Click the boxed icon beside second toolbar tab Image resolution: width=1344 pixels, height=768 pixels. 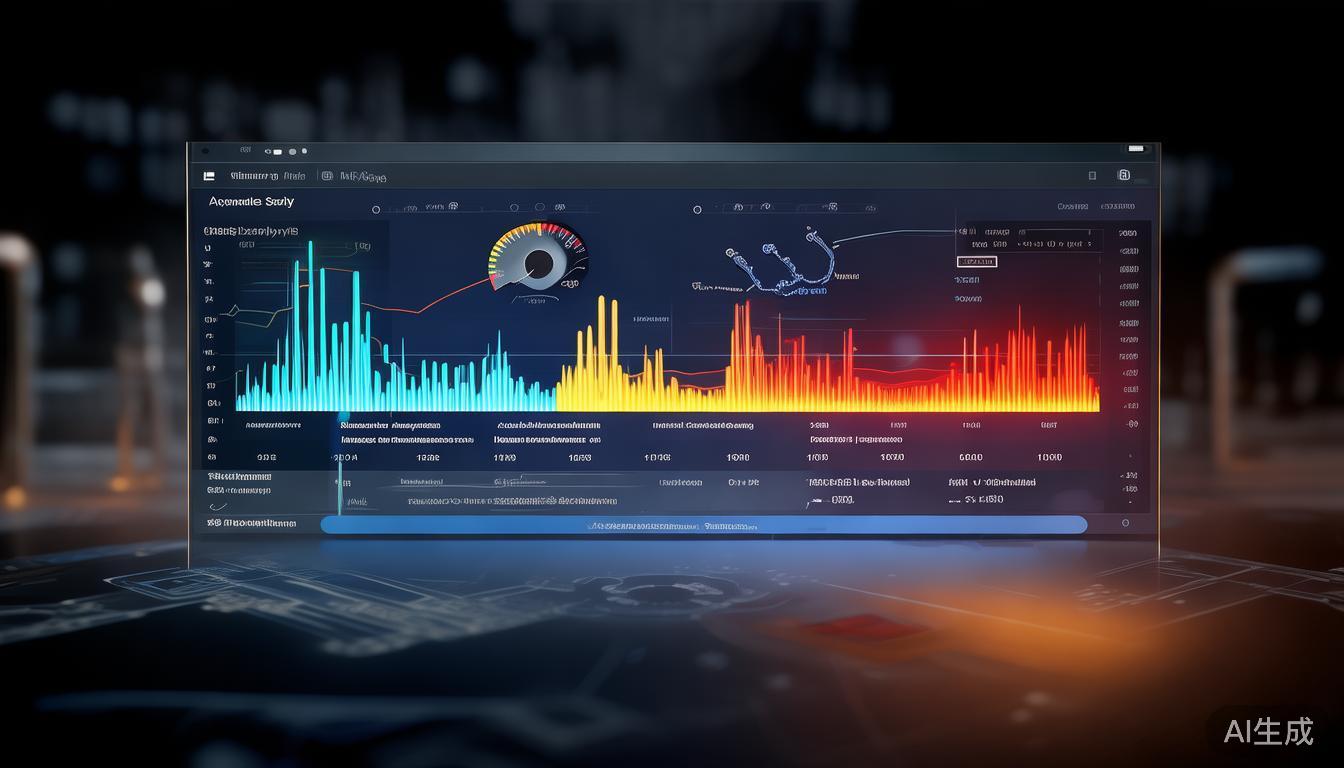[326, 176]
